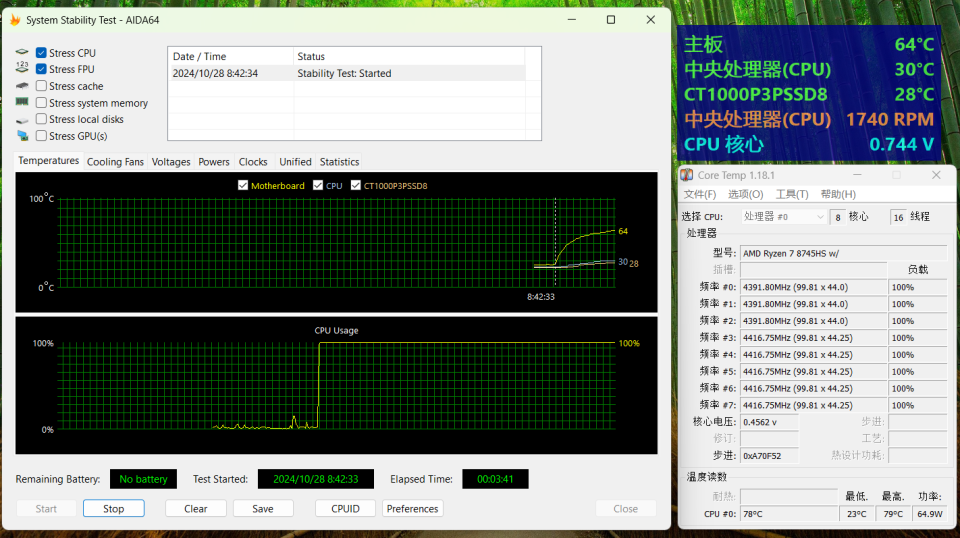The height and width of the screenshot is (538, 960).
Task: Click the 16 线程 thread count field
Action: (x=898, y=217)
